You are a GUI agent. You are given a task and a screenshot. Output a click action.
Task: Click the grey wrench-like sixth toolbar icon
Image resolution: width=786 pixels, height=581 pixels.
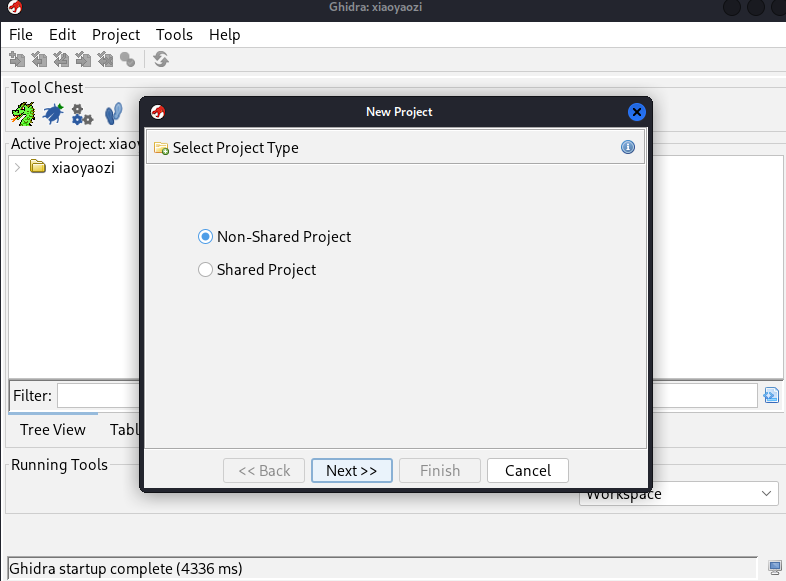coord(127,60)
